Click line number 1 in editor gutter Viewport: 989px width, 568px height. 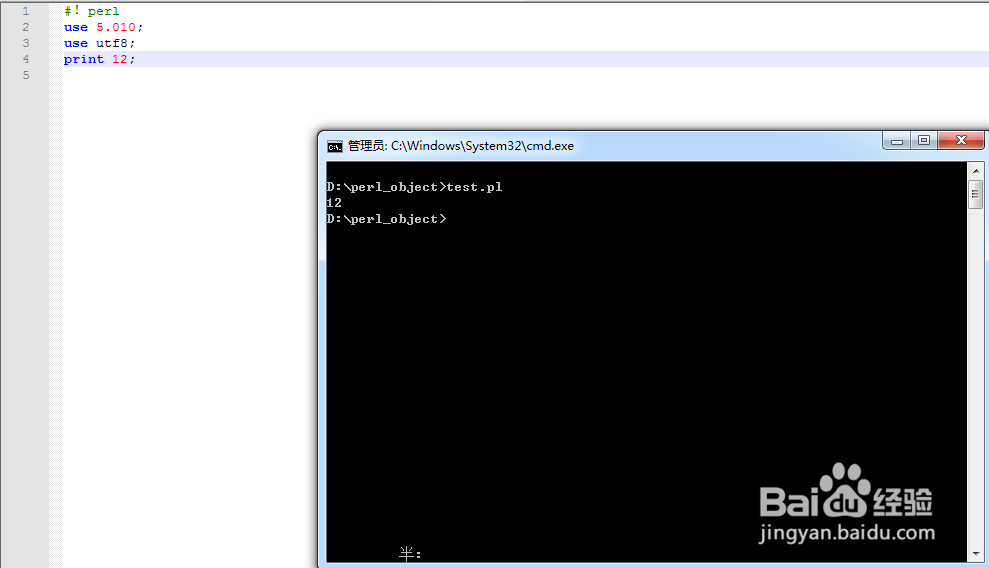(26, 11)
